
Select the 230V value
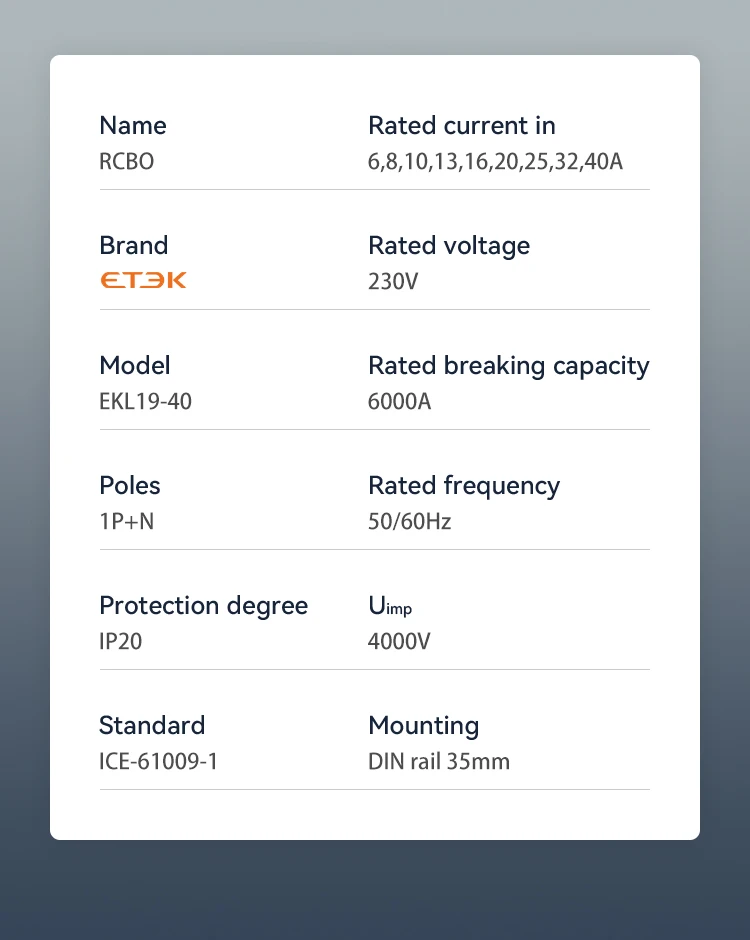tap(393, 281)
